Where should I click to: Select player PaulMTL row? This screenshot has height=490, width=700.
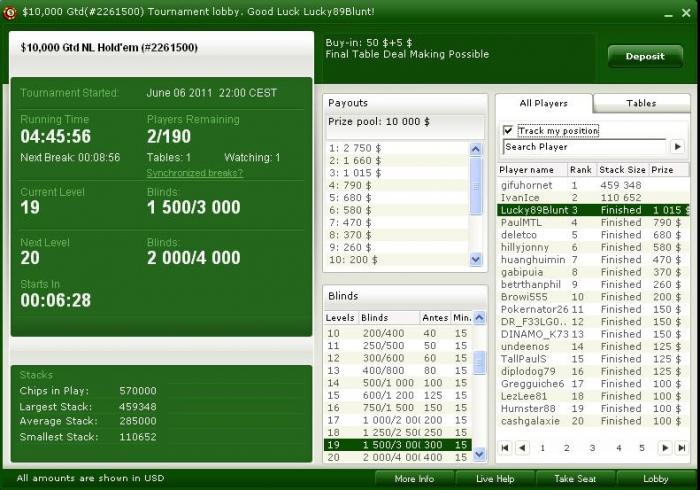tap(593, 222)
